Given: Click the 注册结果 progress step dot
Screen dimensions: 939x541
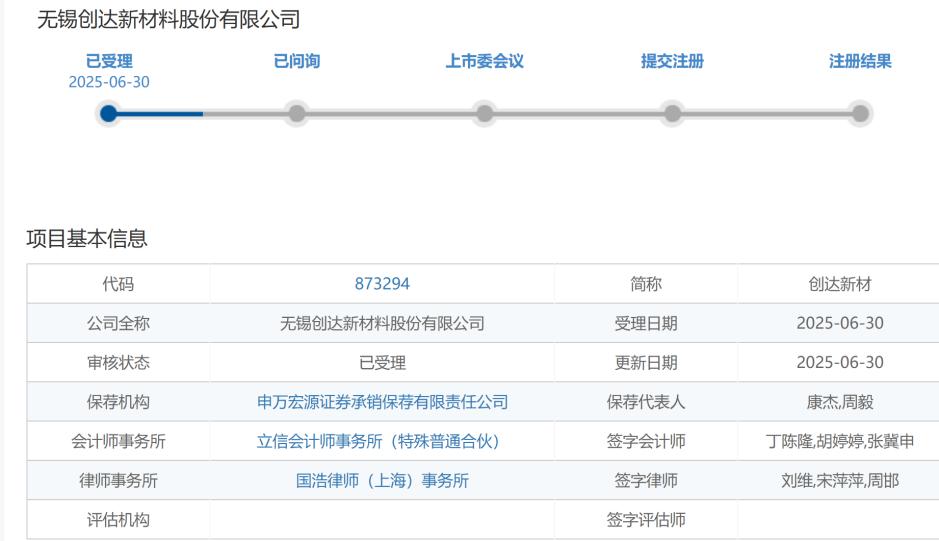Looking at the screenshot, I should click(860, 113).
